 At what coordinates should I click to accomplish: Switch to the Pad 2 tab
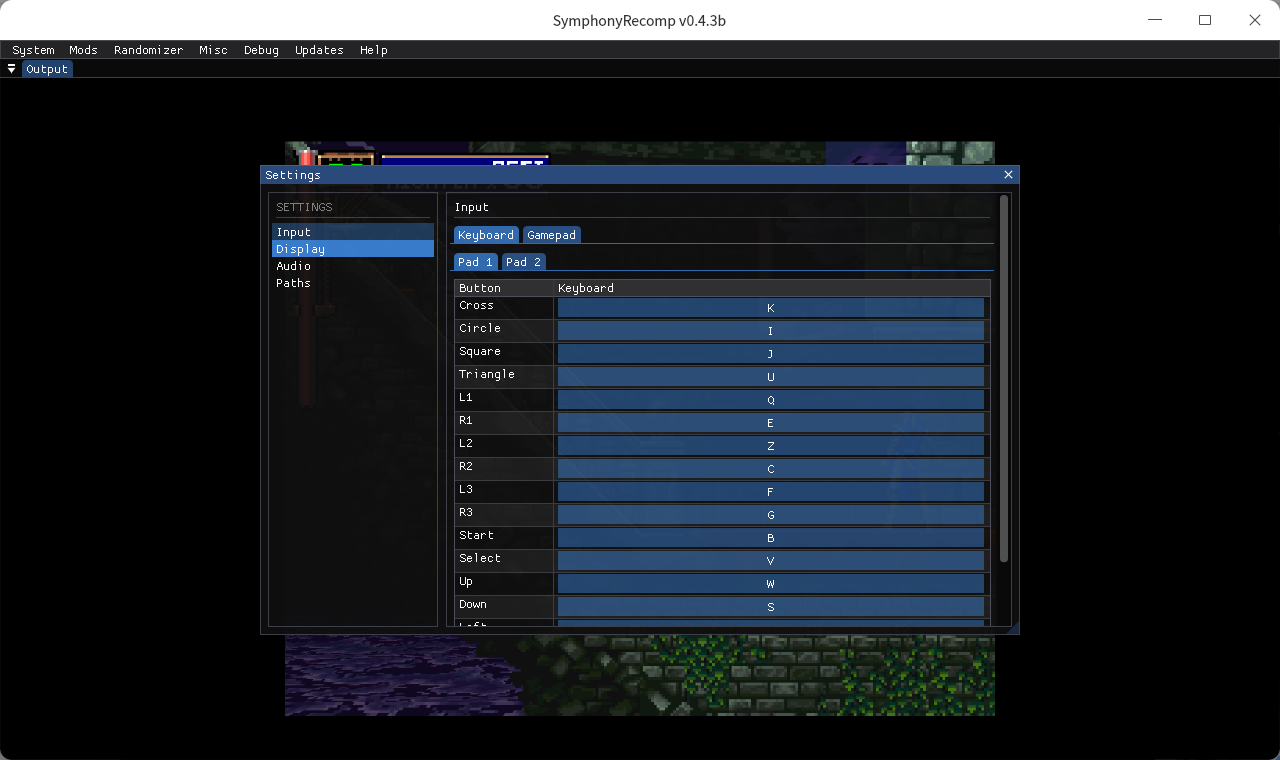click(523, 262)
